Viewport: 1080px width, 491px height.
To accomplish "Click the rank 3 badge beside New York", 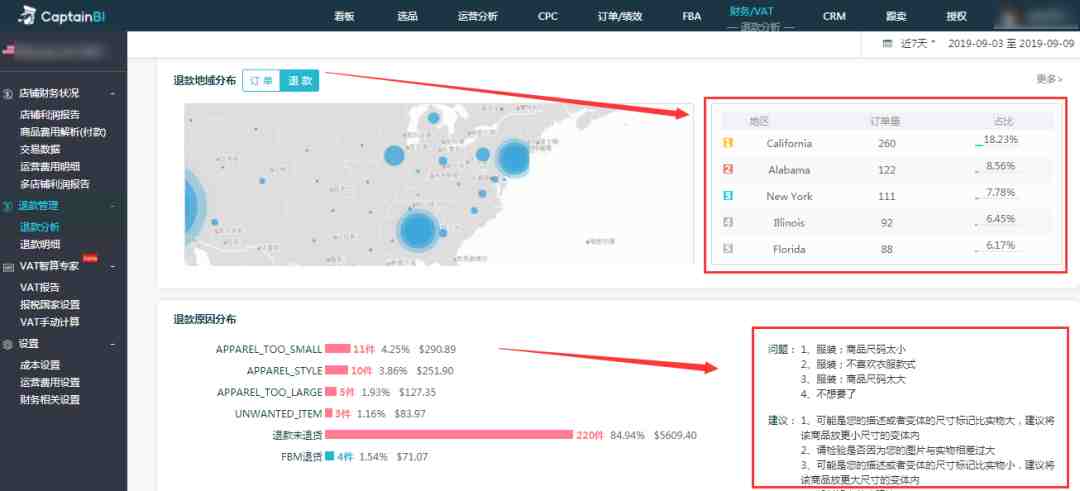I will [728, 196].
